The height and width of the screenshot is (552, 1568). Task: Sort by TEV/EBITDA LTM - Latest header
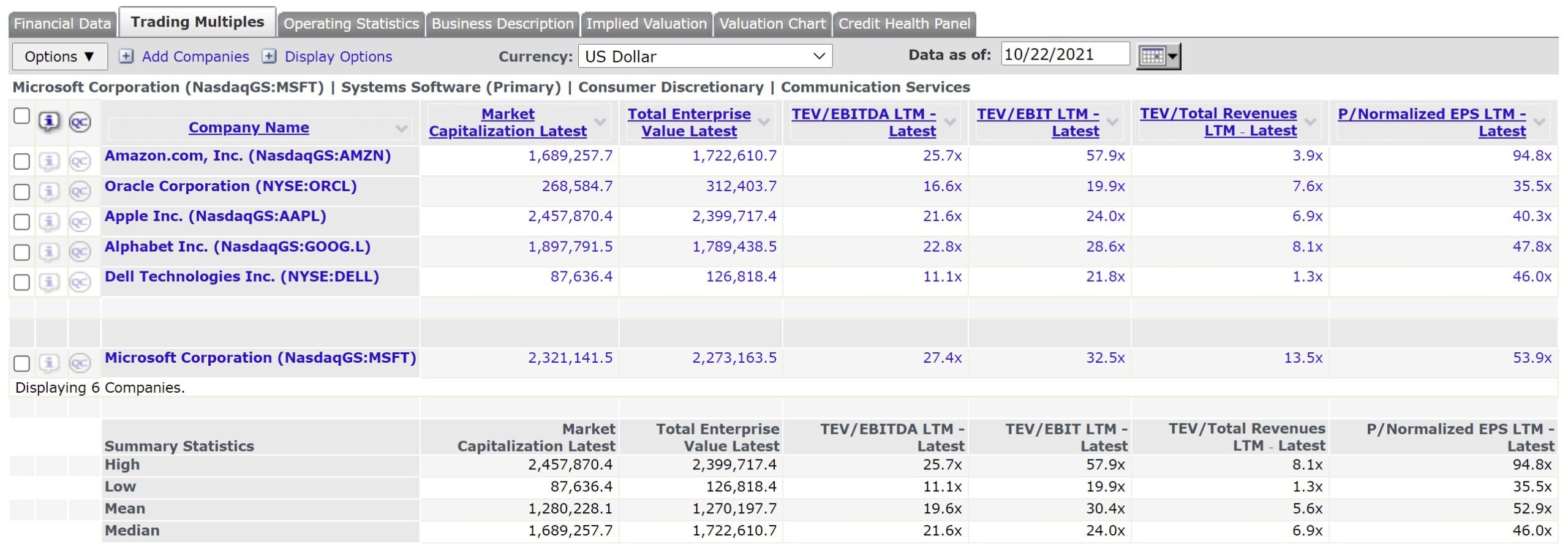pos(864,123)
